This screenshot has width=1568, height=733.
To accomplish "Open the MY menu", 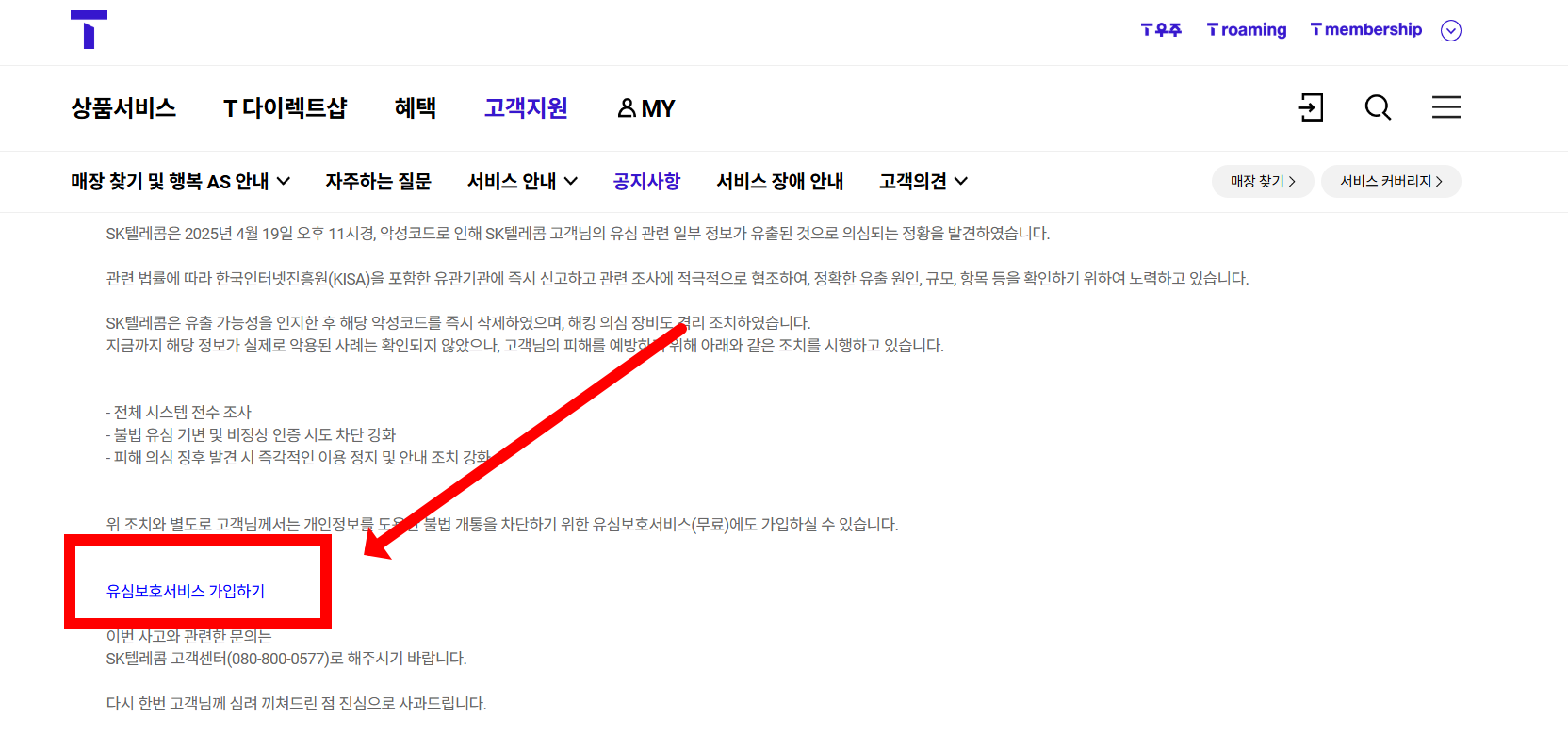I will click(646, 108).
